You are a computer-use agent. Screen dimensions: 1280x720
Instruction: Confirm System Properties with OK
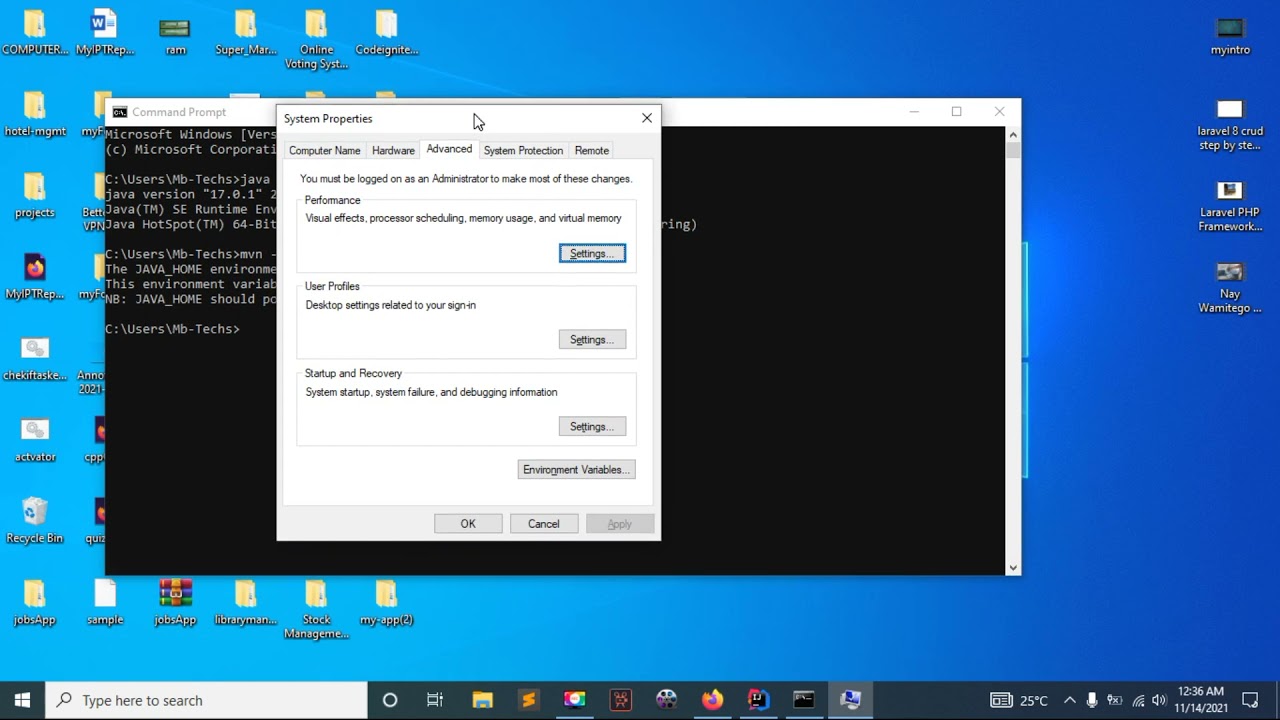coord(468,524)
